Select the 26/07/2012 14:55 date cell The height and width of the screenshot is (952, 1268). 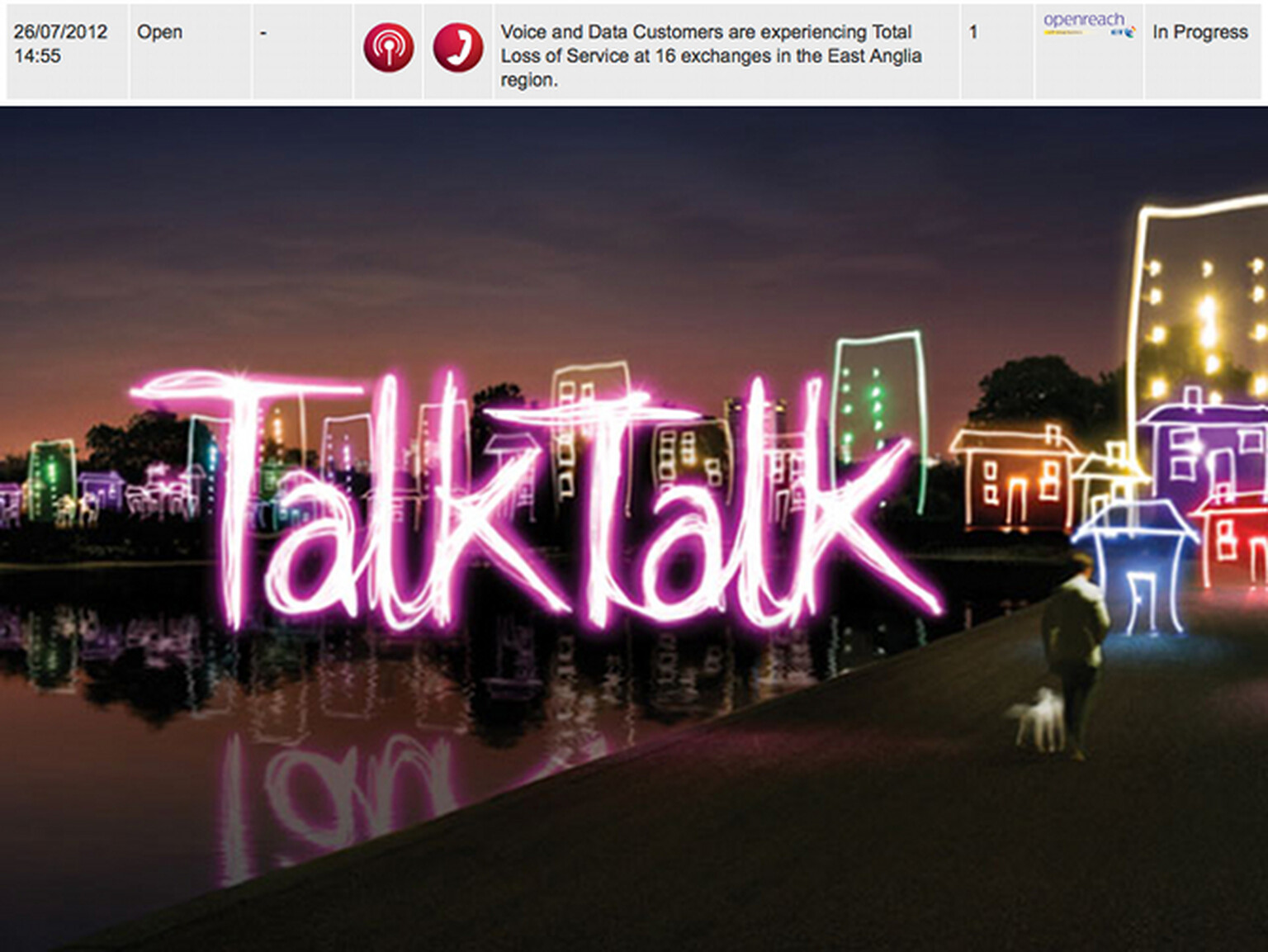68,52
